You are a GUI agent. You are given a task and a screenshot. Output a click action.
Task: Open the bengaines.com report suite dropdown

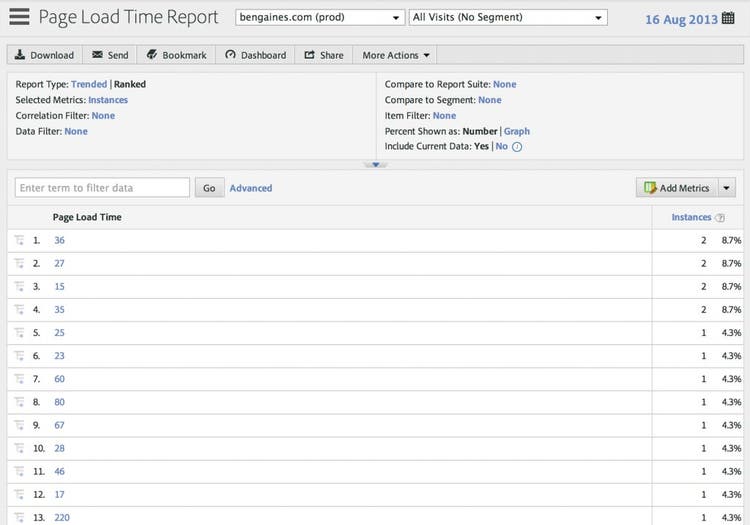coord(320,18)
